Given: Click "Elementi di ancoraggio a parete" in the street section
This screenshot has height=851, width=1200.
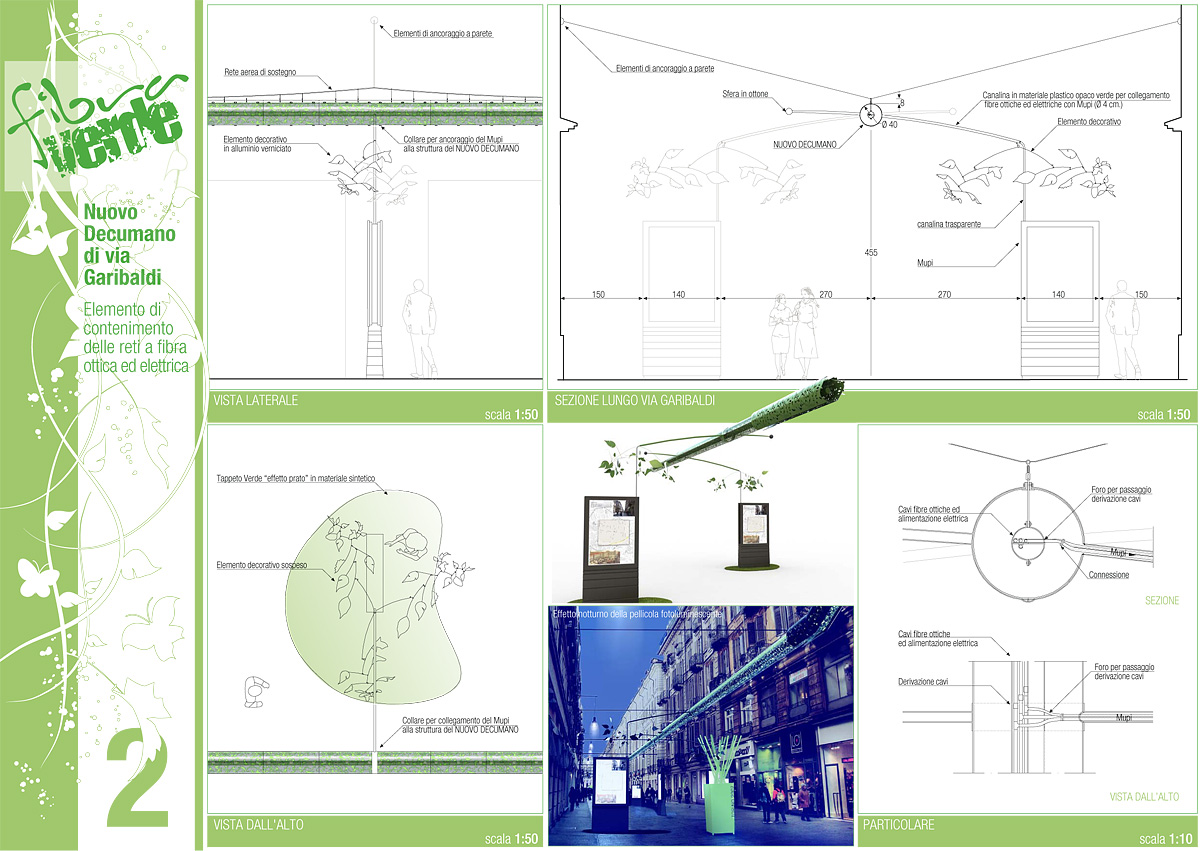Looking at the screenshot, I should (x=665, y=69).
